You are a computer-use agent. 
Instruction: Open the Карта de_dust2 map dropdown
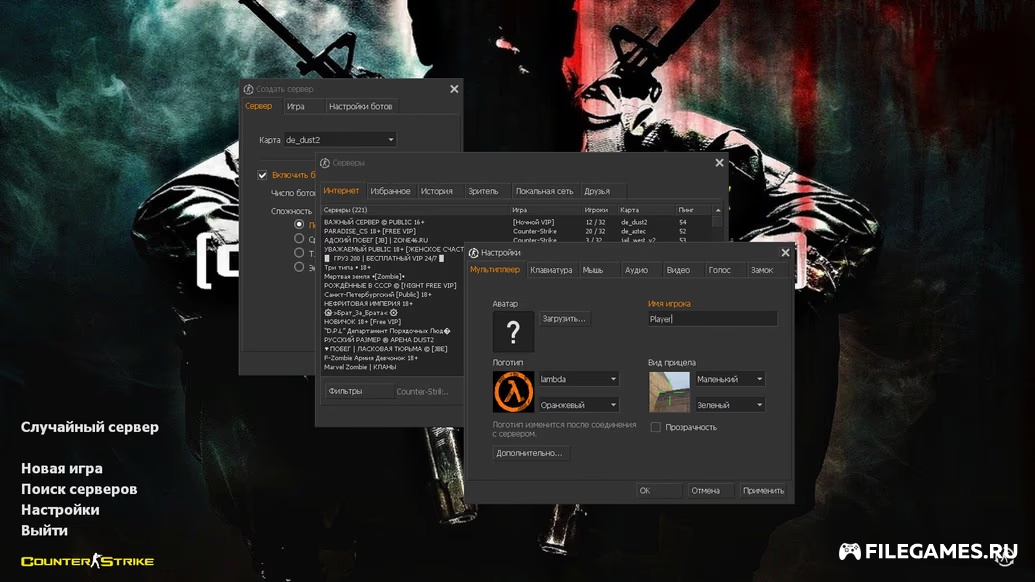(340, 140)
